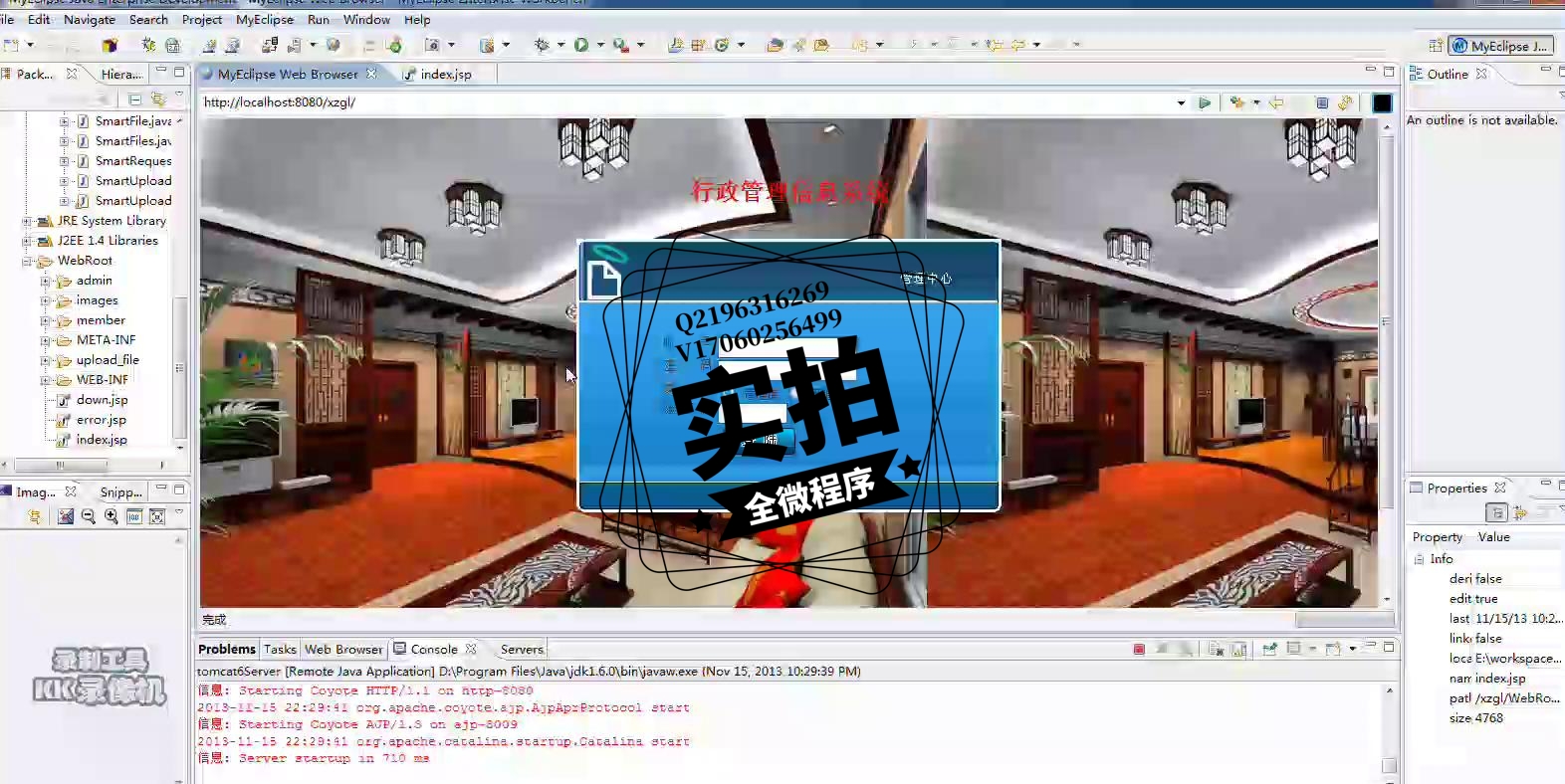Click the Debug bug icon in toolbar
Screen dimensions: 1565x784
(x=542, y=45)
